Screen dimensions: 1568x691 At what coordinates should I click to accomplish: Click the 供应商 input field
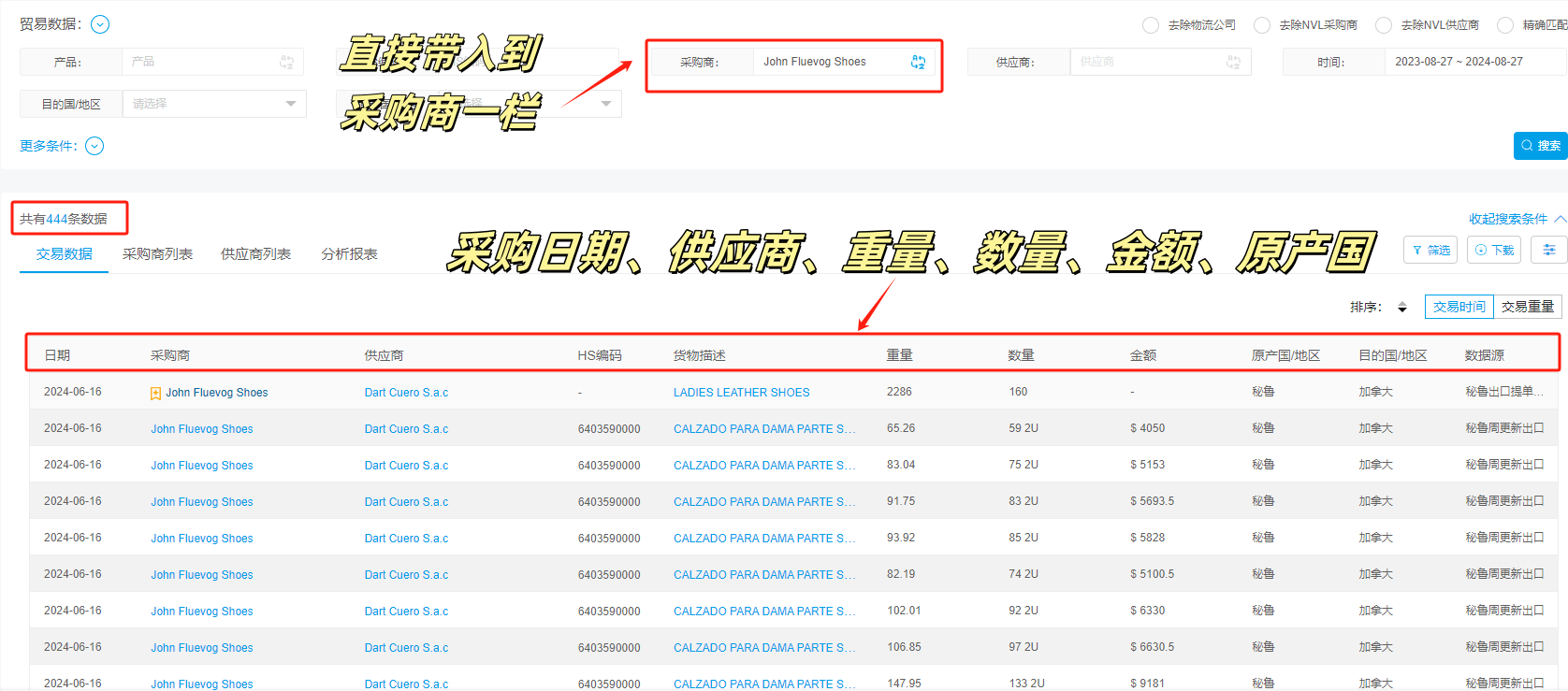[x=1160, y=62]
